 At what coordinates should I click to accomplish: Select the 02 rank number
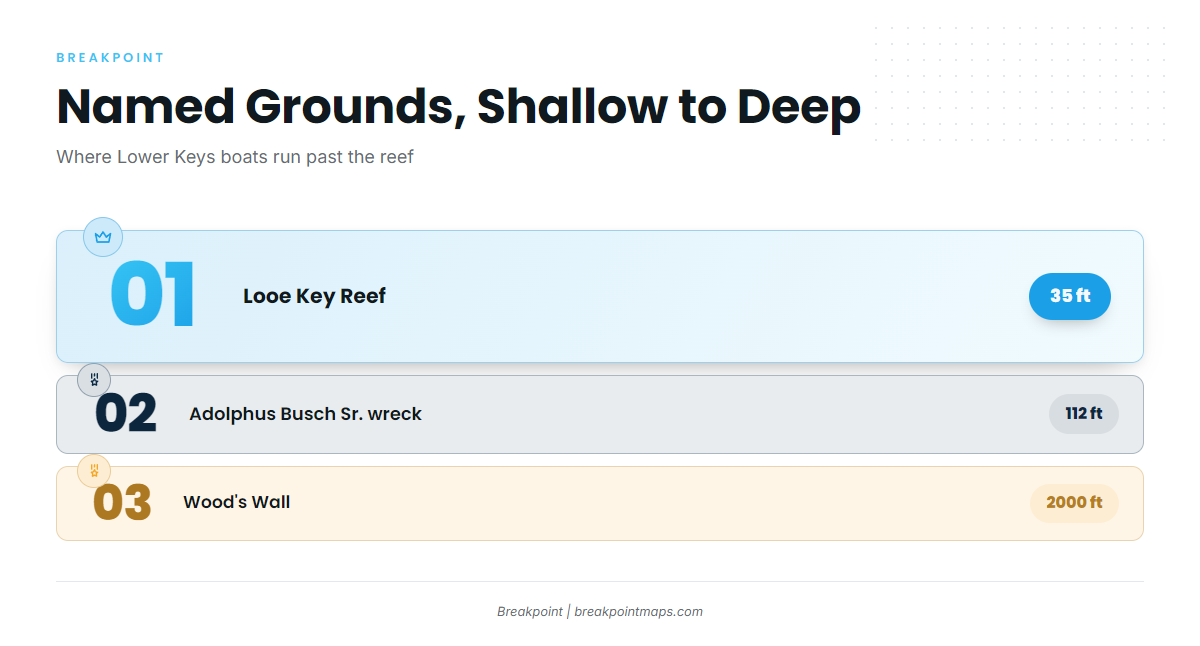click(126, 414)
